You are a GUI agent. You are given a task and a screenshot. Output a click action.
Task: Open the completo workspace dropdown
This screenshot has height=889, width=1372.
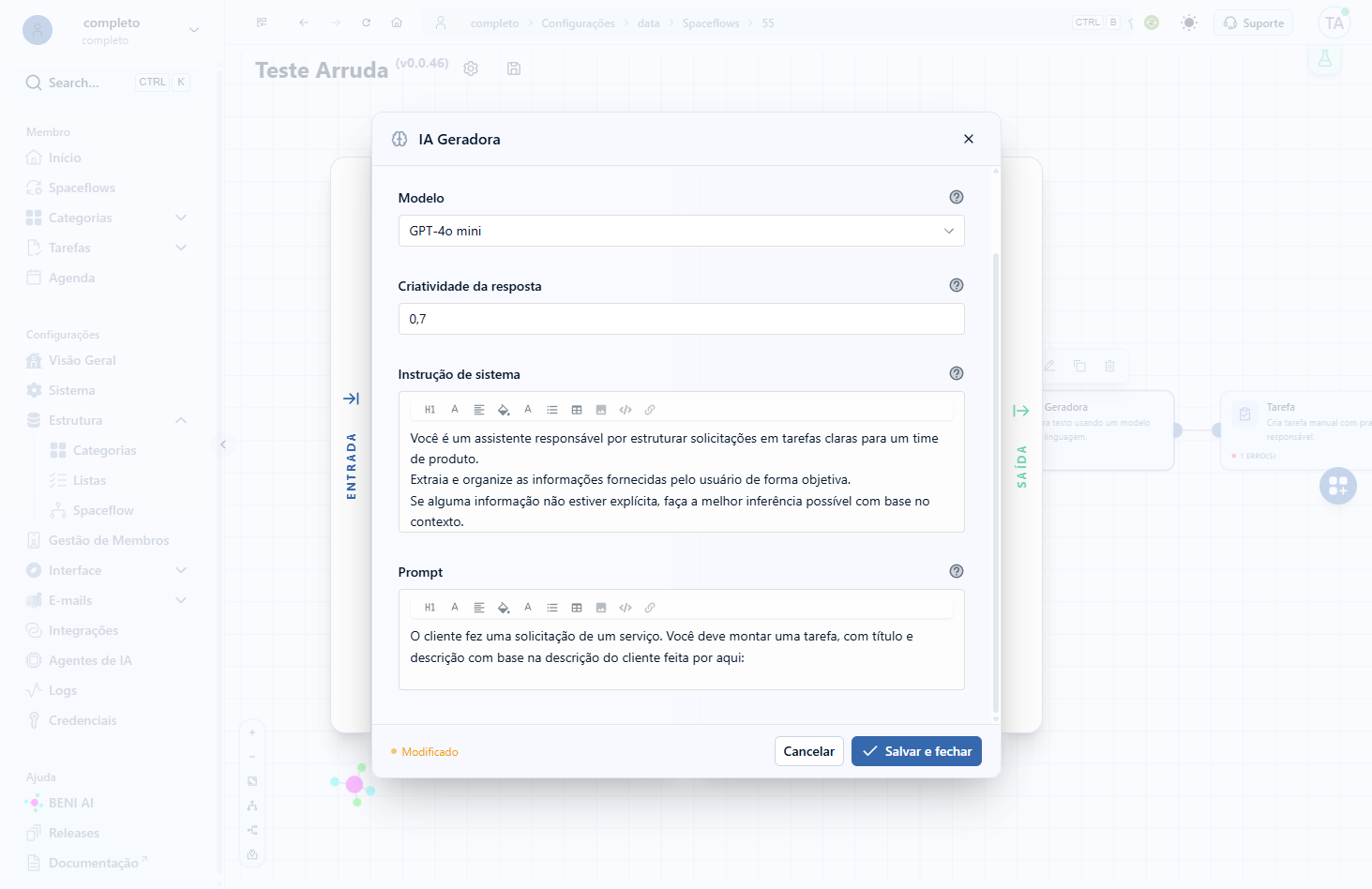[x=194, y=30]
